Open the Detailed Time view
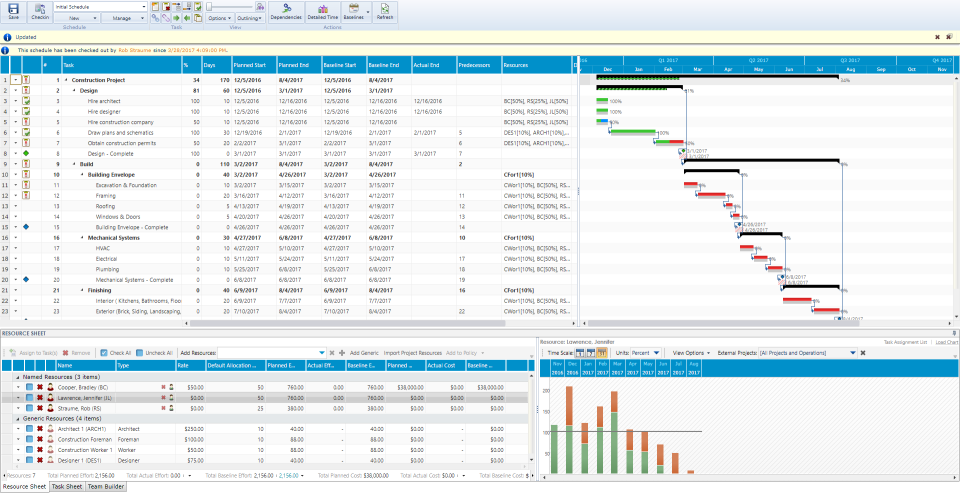The height and width of the screenshot is (493, 960). 323,12
